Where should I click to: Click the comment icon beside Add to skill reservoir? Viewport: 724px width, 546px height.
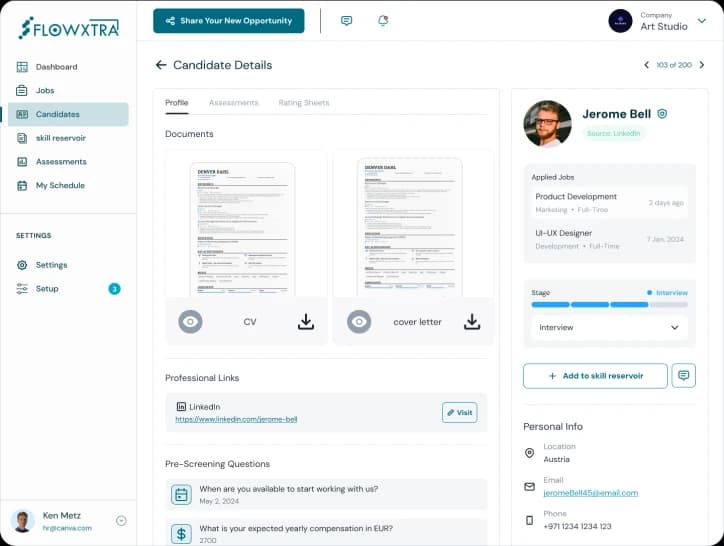(x=684, y=376)
